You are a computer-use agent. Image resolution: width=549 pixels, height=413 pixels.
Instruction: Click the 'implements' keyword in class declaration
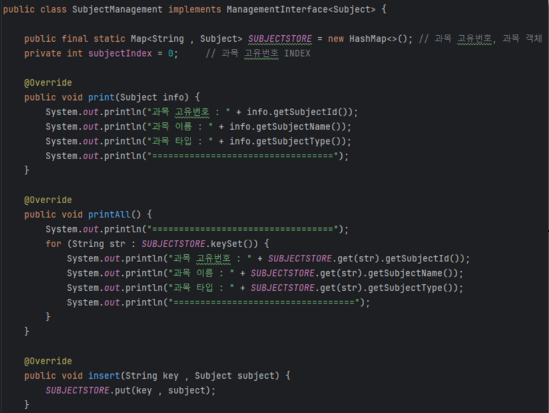(x=195, y=9)
